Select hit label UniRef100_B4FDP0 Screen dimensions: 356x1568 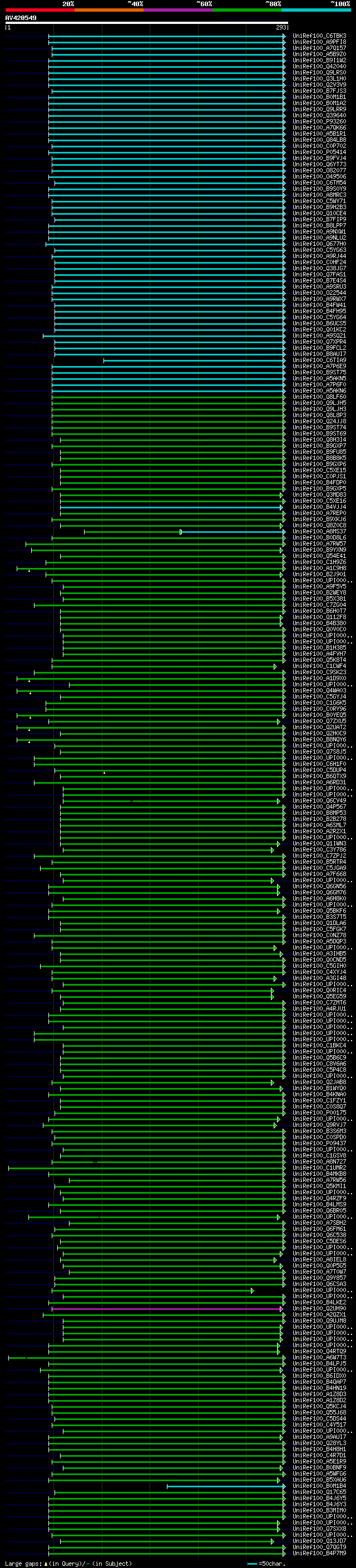[x=319, y=483]
